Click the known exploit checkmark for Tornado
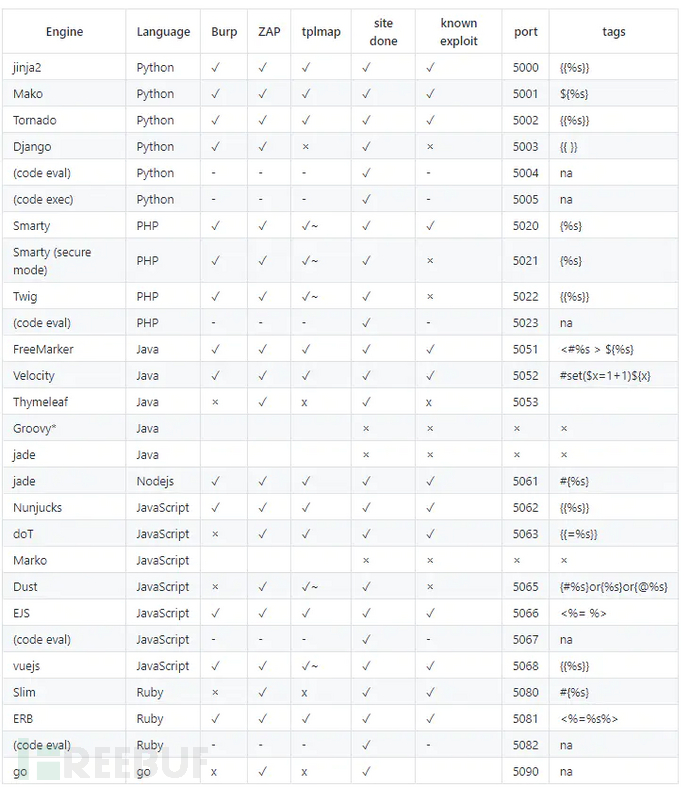This screenshot has height=787, width=690. [x=429, y=120]
